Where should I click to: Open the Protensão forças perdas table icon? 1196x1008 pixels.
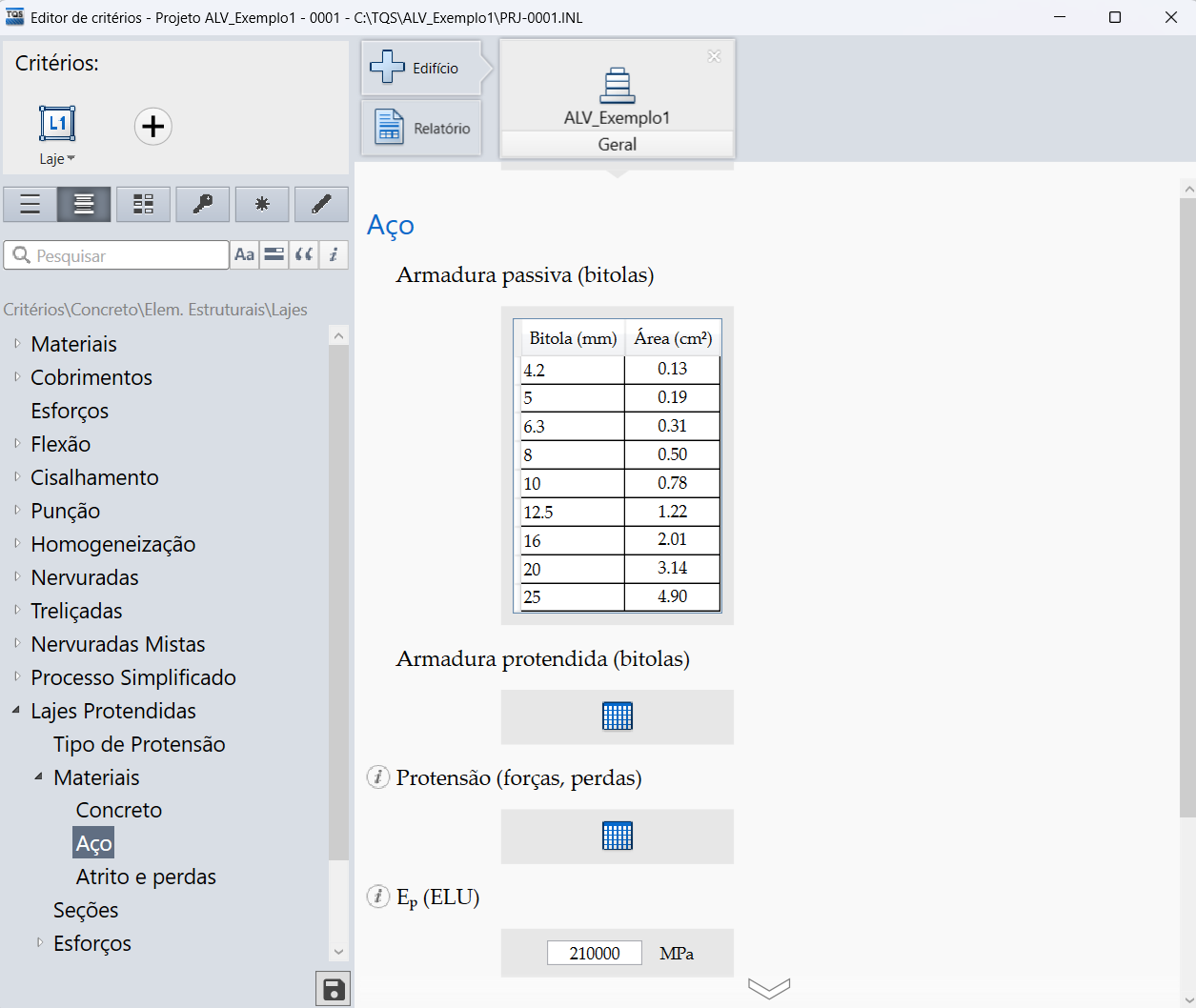click(x=618, y=836)
